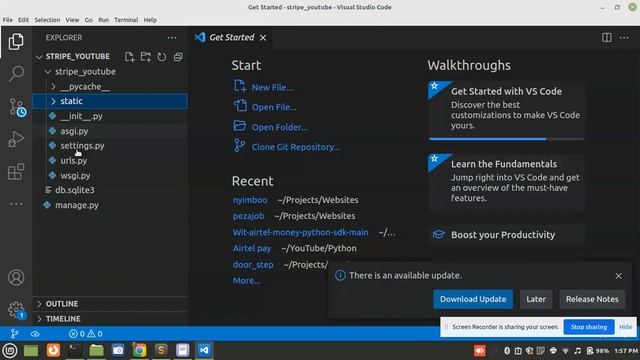Open the Extensions view
The height and width of the screenshot is (360, 640).
pyautogui.click(x=16, y=172)
